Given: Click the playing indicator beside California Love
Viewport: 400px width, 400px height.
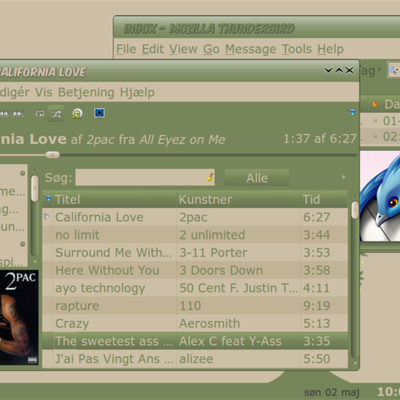Looking at the screenshot, I should (x=47, y=217).
